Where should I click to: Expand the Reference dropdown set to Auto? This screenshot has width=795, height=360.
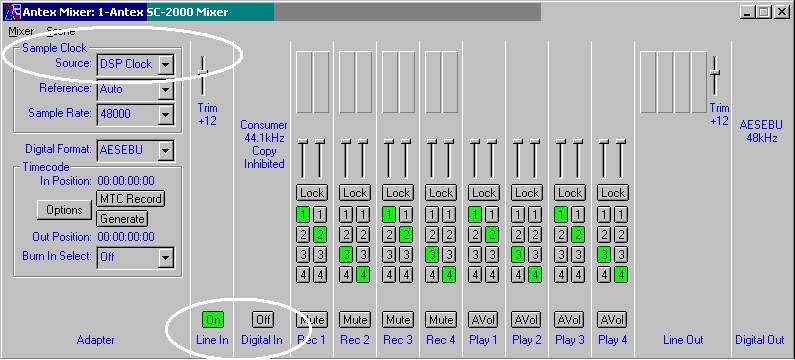(x=166, y=90)
